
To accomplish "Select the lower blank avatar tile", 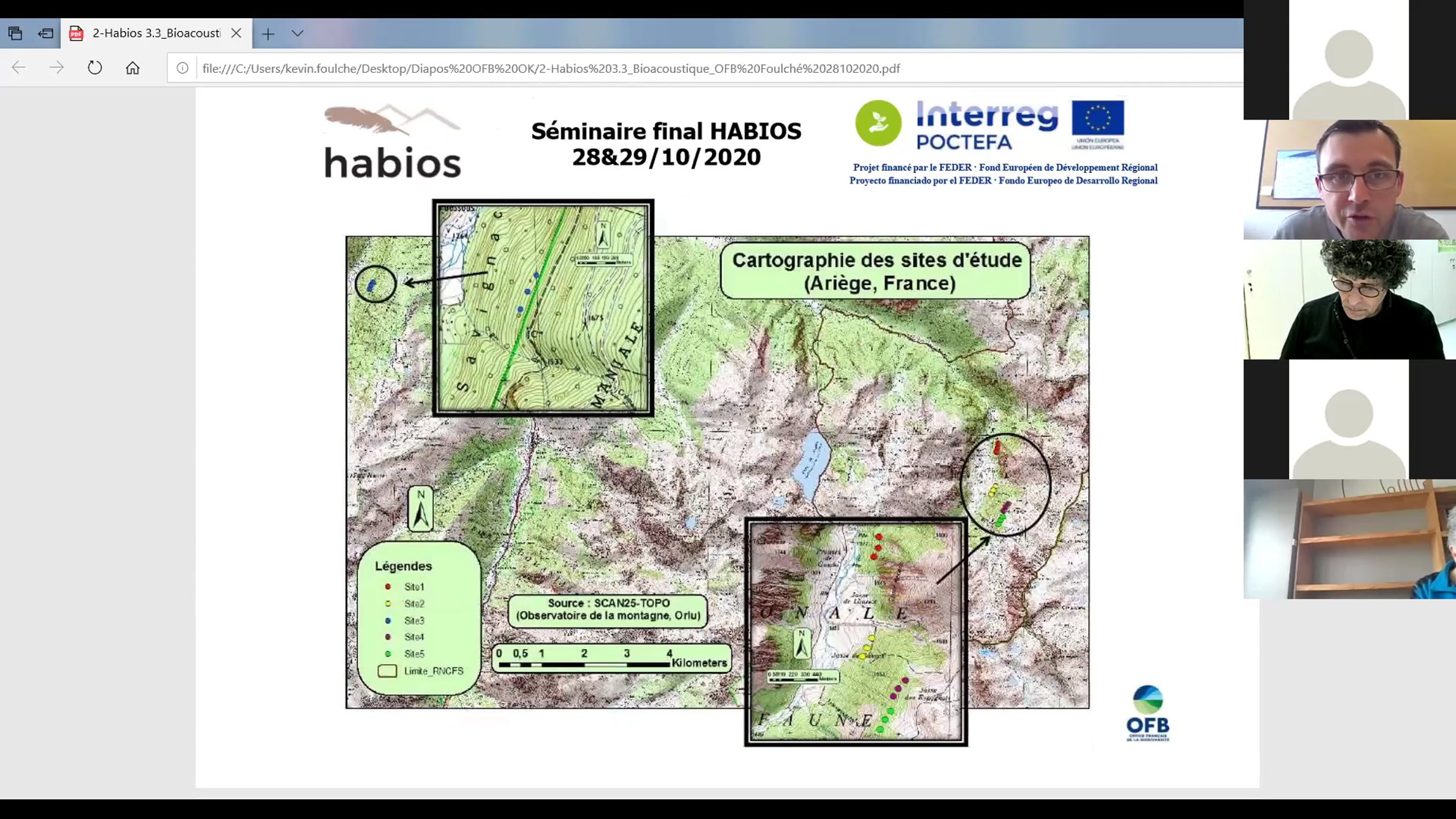I will tap(1349, 419).
